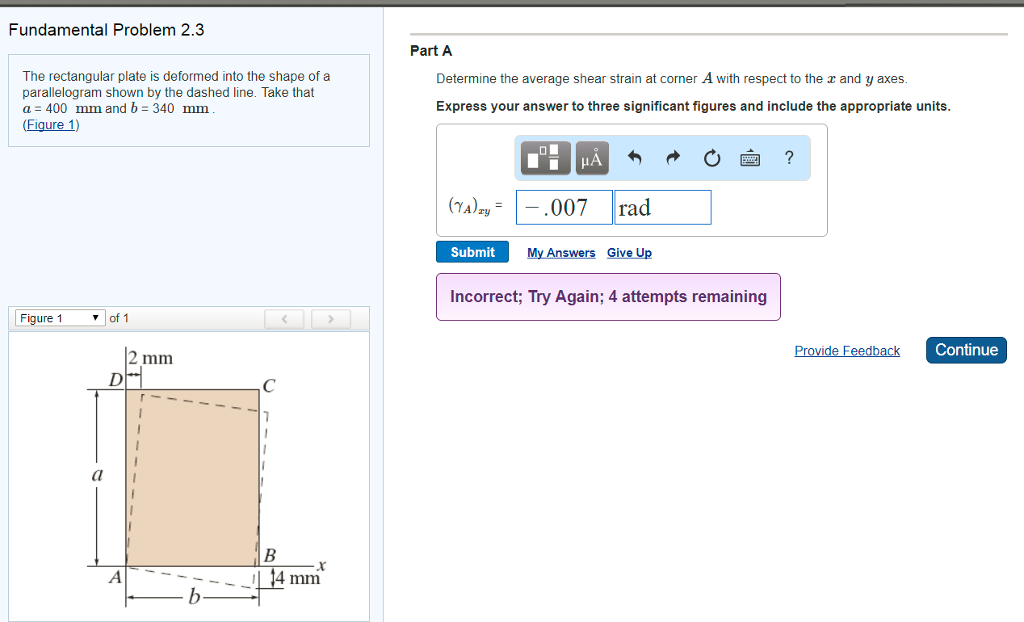Viewport: 1024px width, 622px height.
Task: Select the equation template icon
Action: pos(544,157)
